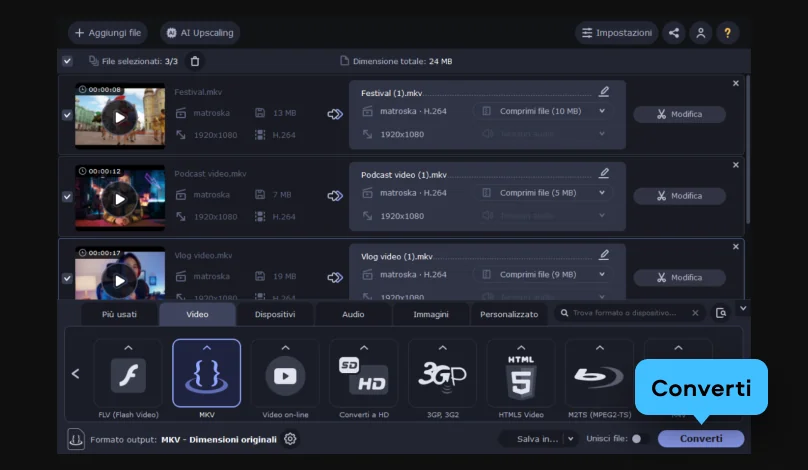Viewport: 808px width, 470px height.
Task: Choose the HTML5 Video format icon
Action: click(520, 374)
